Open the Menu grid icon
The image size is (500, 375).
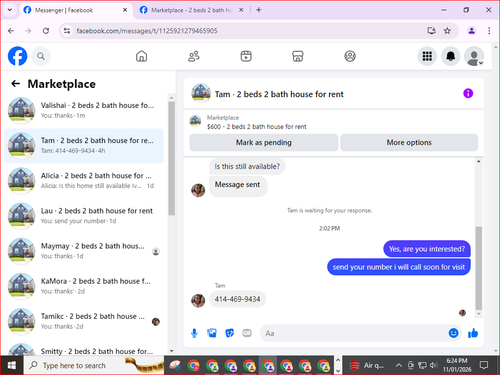click(x=427, y=56)
